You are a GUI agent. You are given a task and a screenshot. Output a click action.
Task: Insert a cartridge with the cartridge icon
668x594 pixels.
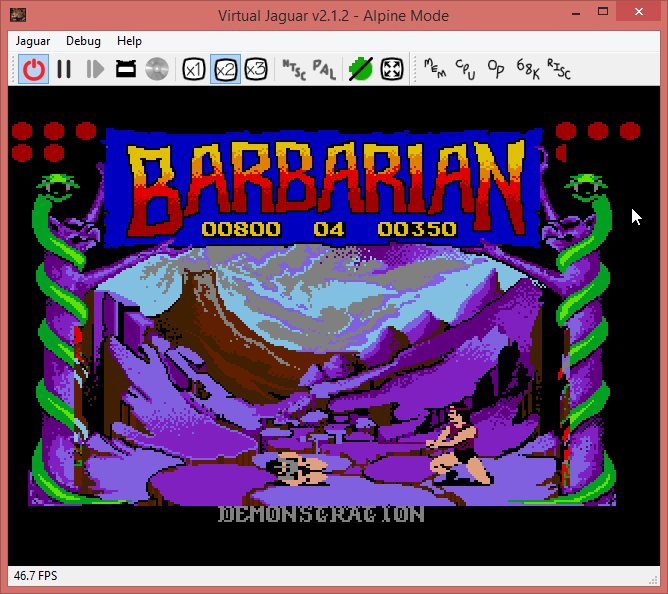tap(126, 69)
